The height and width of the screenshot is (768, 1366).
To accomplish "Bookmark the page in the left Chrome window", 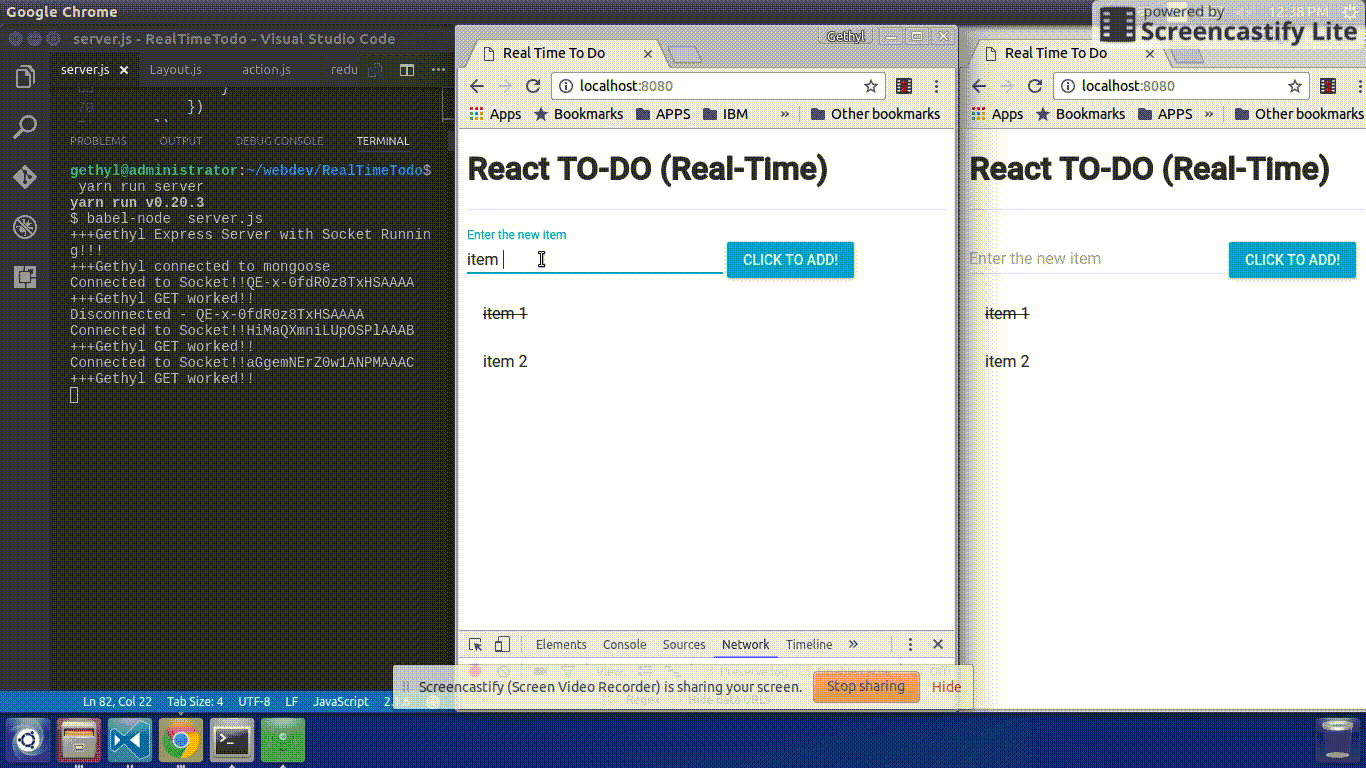I will (x=871, y=86).
